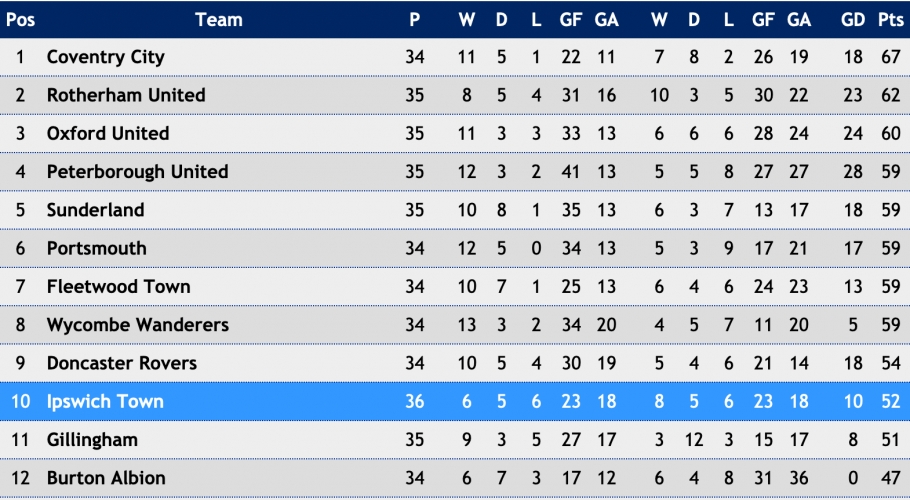This screenshot has width=910, height=500.
Task: Click the P (played) column header
Action: pos(414,20)
